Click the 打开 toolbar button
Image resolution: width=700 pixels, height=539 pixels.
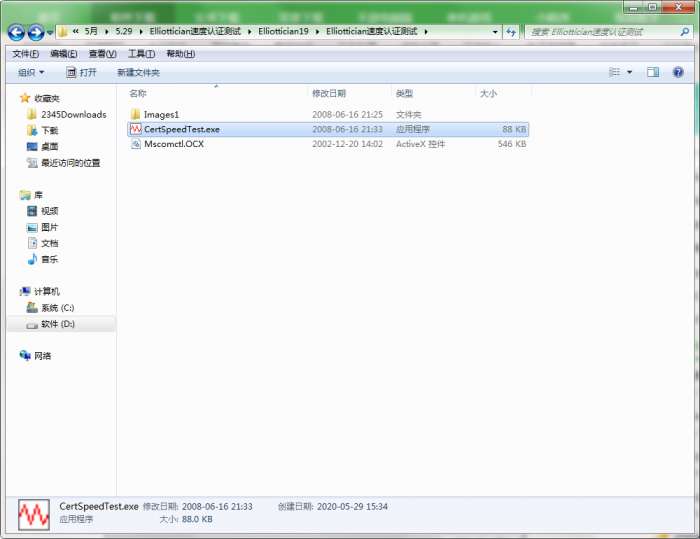click(x=82, y=72)
